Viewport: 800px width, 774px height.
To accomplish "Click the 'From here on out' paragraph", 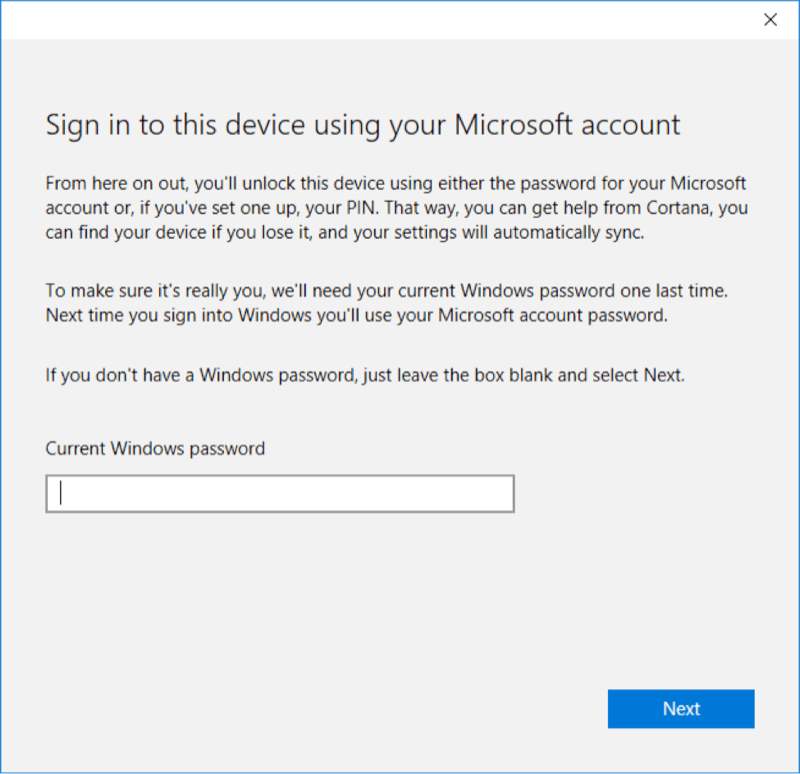I will click(x=396, y=208).
